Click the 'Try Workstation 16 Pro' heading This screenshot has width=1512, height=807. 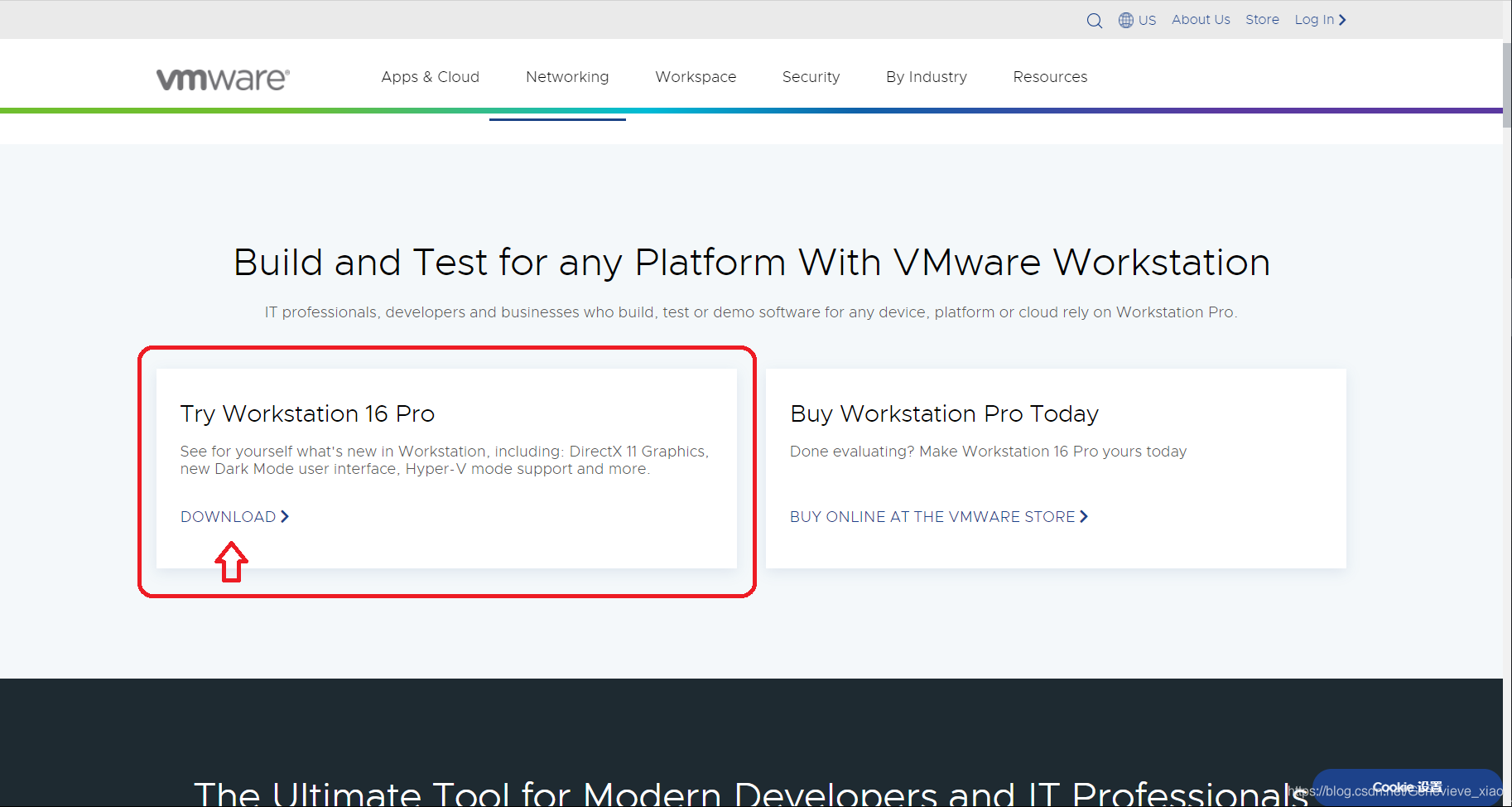307,413
